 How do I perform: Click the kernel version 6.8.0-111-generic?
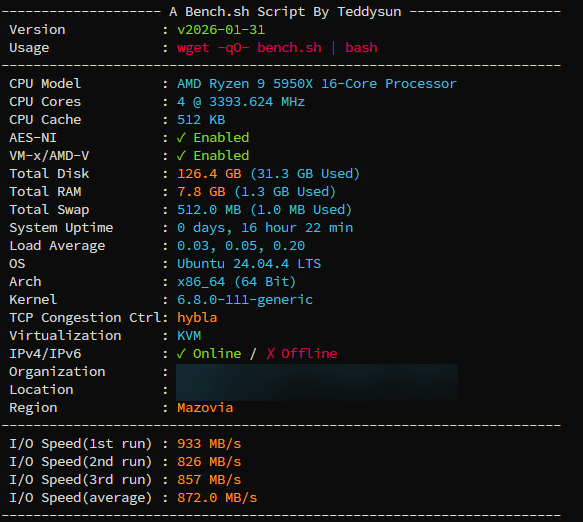[x=245, y=300]
